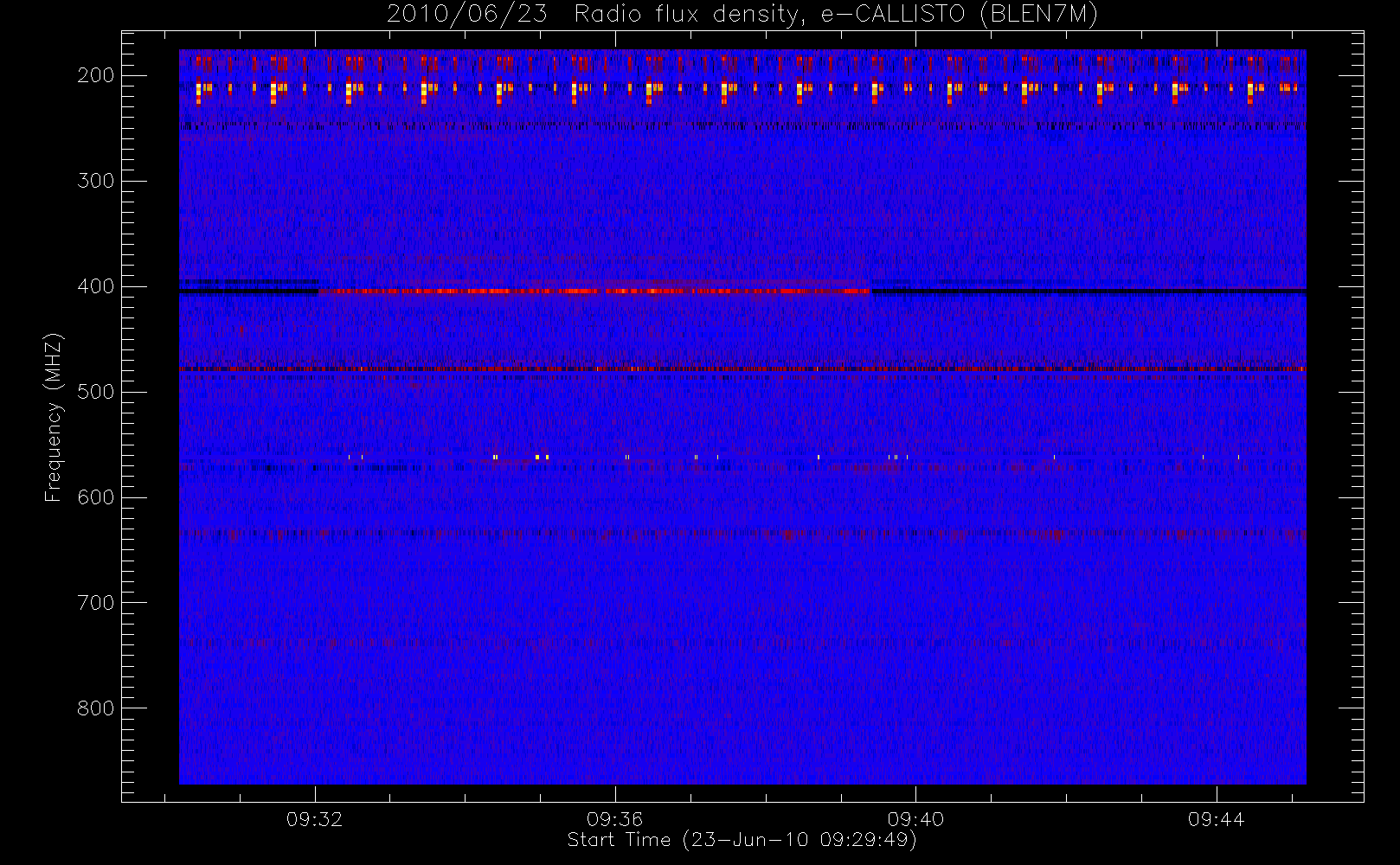Click the "Frequency (MHZ)" axis label

54,417
